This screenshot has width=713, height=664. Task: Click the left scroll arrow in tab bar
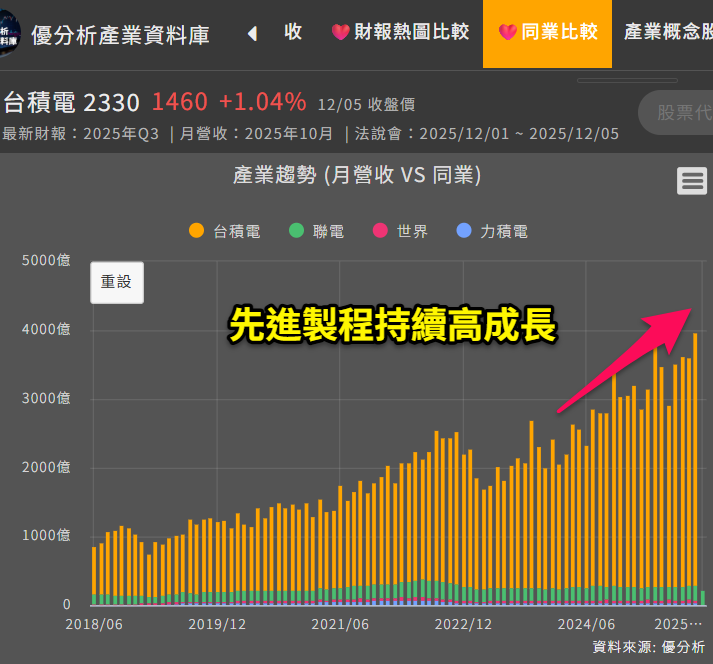coord(252,33)
